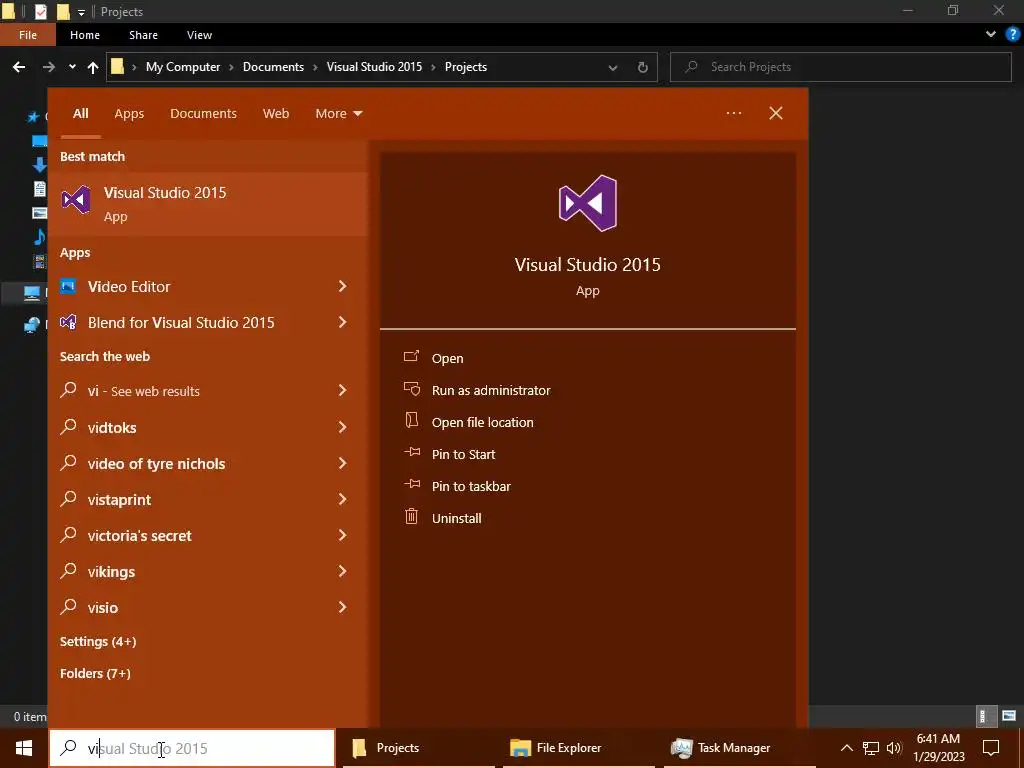Viewport: 1024px width, 768px height.
Task: Open recent locations dropdown arrow
Action: pyautogui.click(x=72, y=67)
